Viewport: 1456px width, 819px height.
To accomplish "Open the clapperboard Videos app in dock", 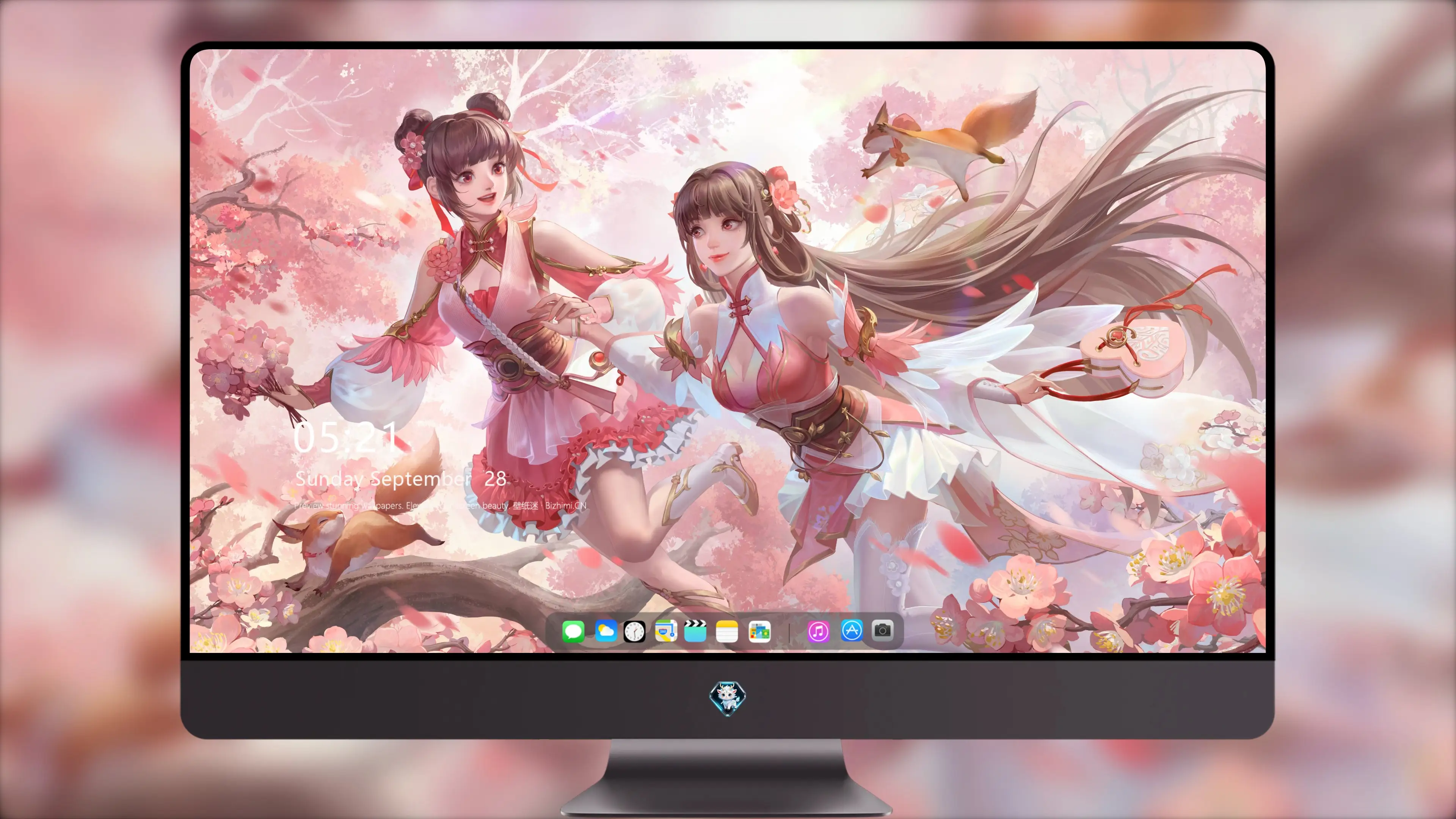I will pyautogui.click(x=695, y=631).
